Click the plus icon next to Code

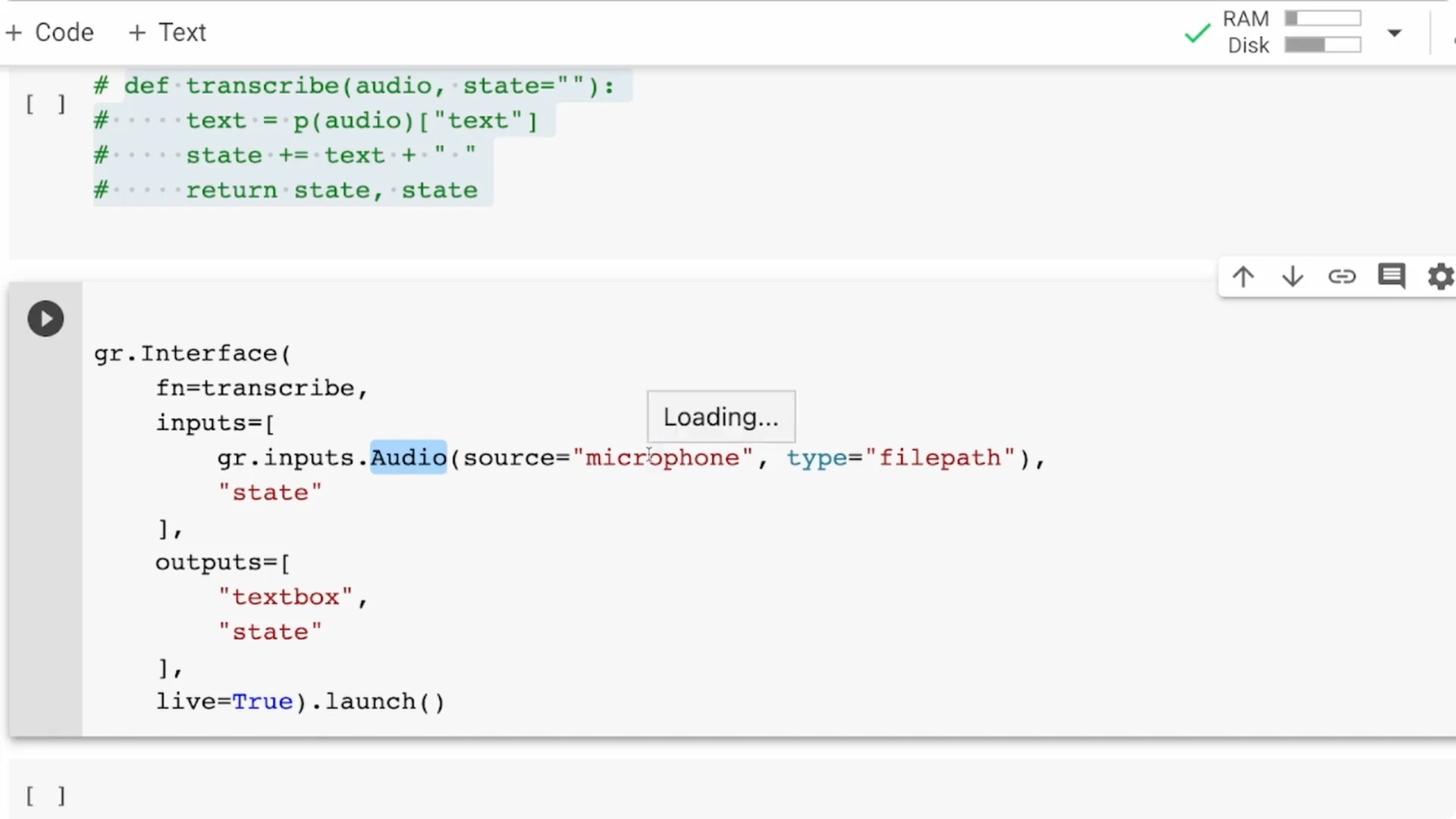point(14,32)
